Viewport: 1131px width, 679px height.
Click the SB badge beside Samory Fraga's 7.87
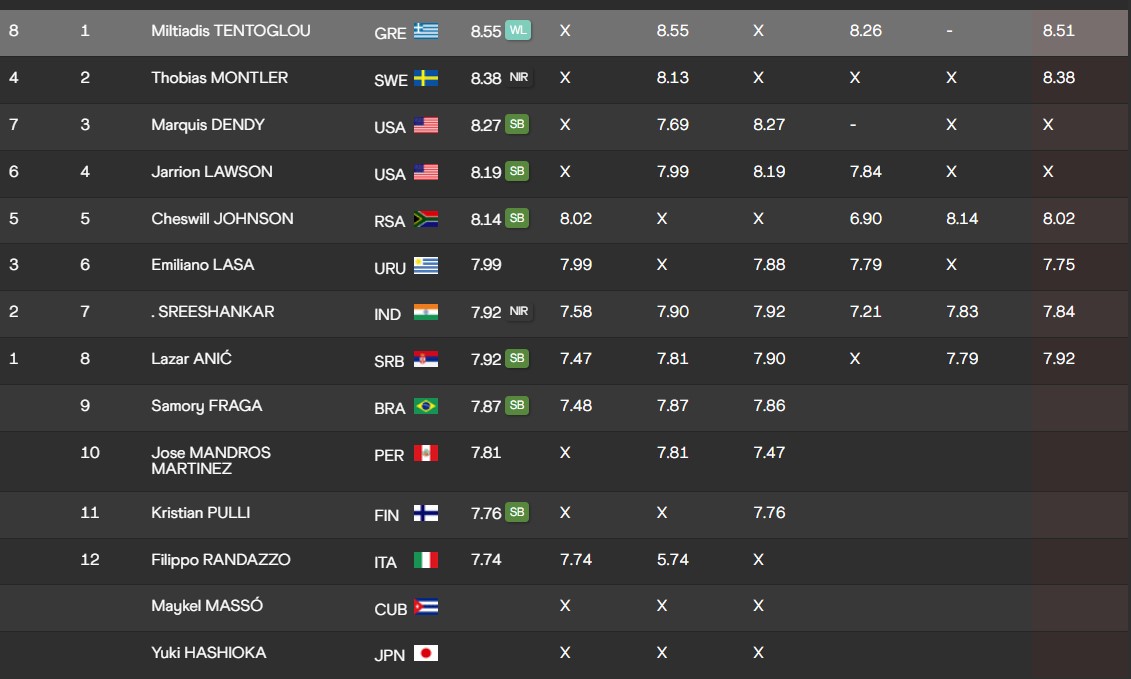(x=517, y=405)
